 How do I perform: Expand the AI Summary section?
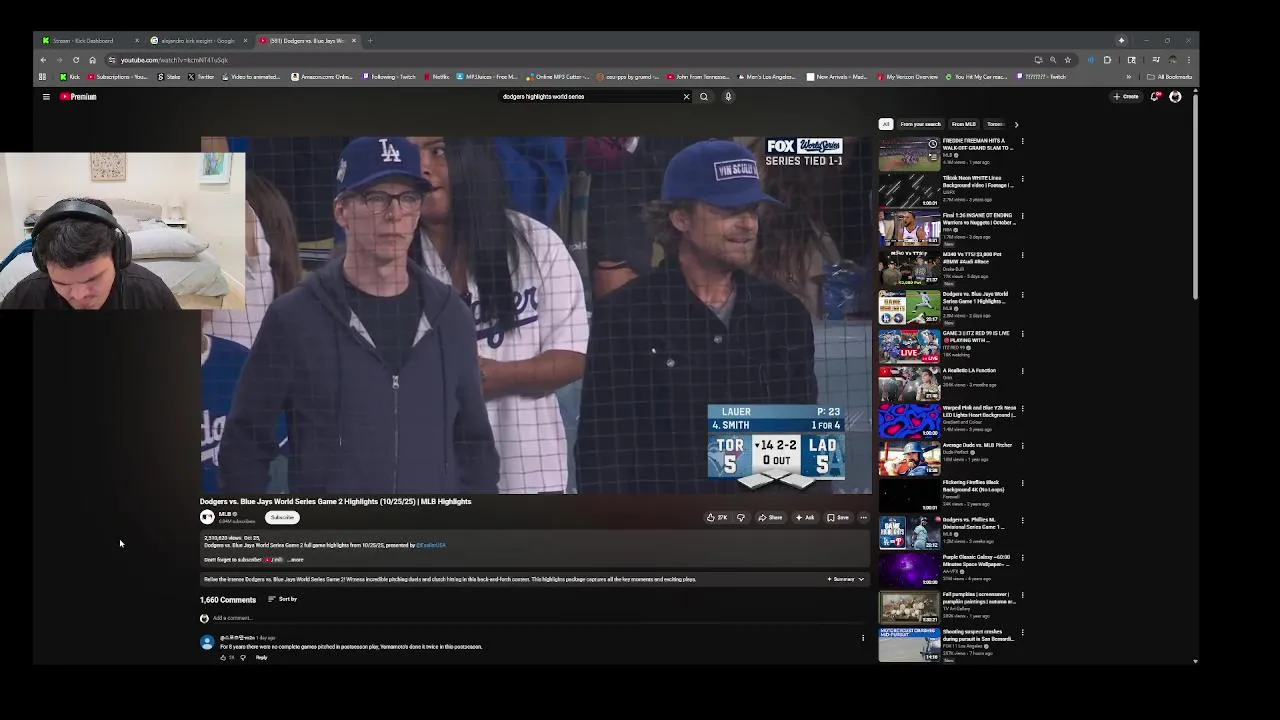[x=846, y=579]
